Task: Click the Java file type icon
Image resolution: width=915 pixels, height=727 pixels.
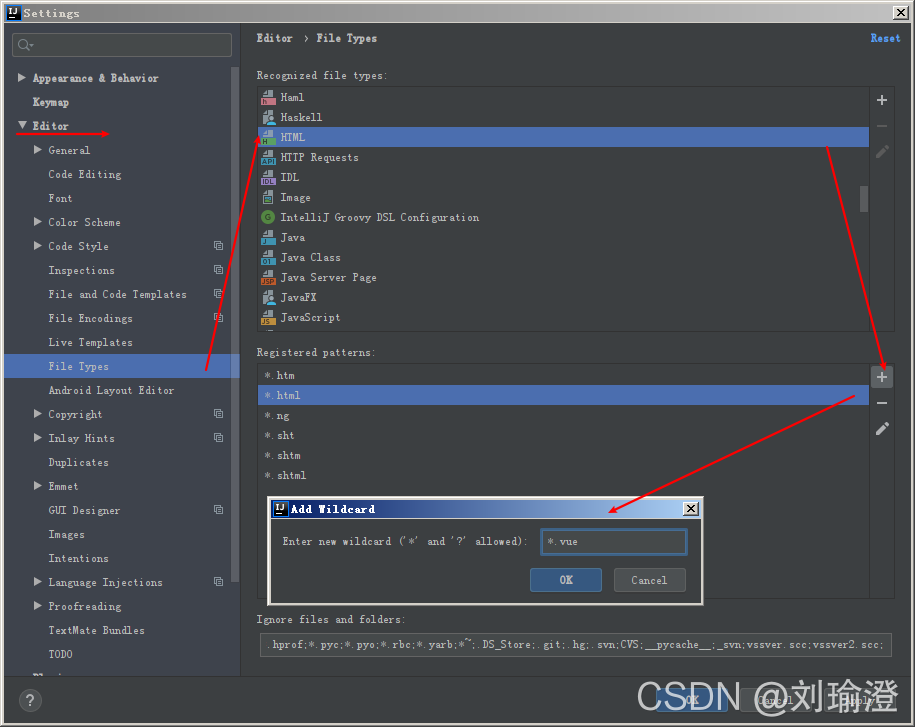Action: coord(268,237)
